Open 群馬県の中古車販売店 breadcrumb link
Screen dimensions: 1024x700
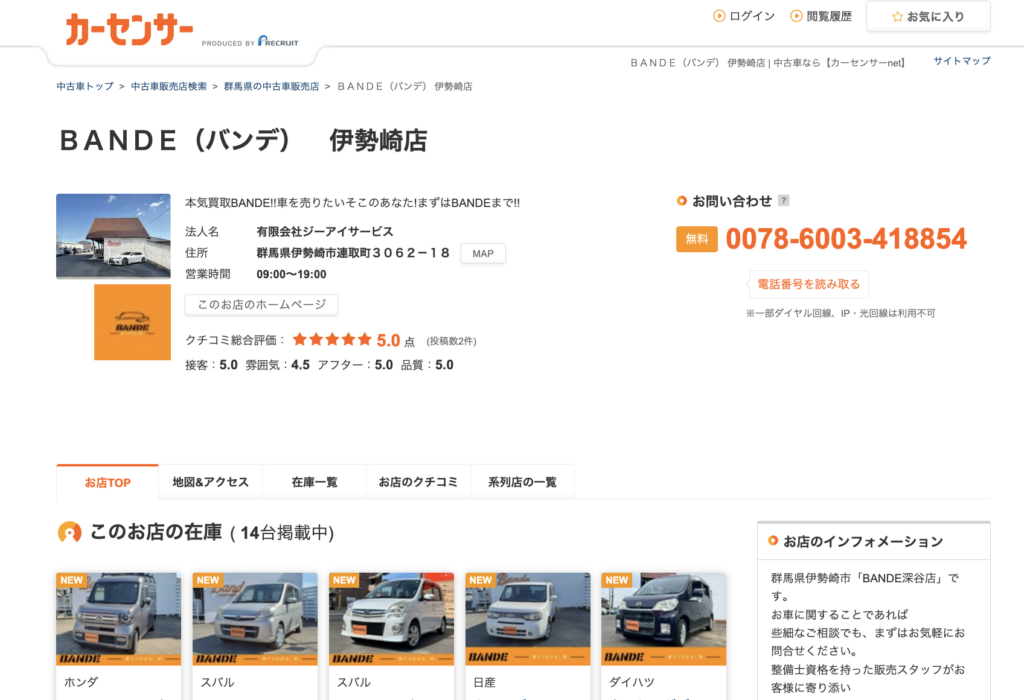point(271,86)
